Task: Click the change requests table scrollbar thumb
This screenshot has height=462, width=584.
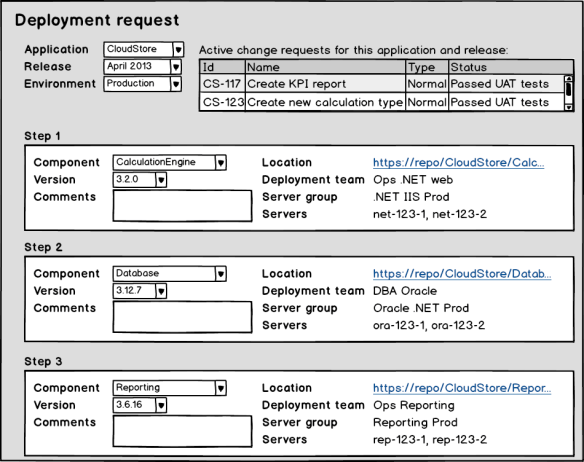Action: [x=568, y=90]
